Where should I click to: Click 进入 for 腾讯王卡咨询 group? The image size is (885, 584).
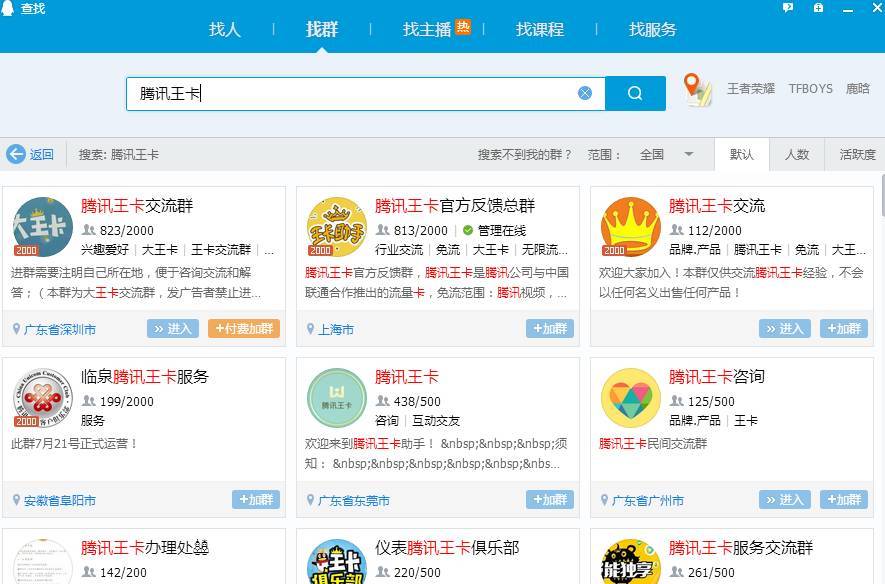coord(784,500)
